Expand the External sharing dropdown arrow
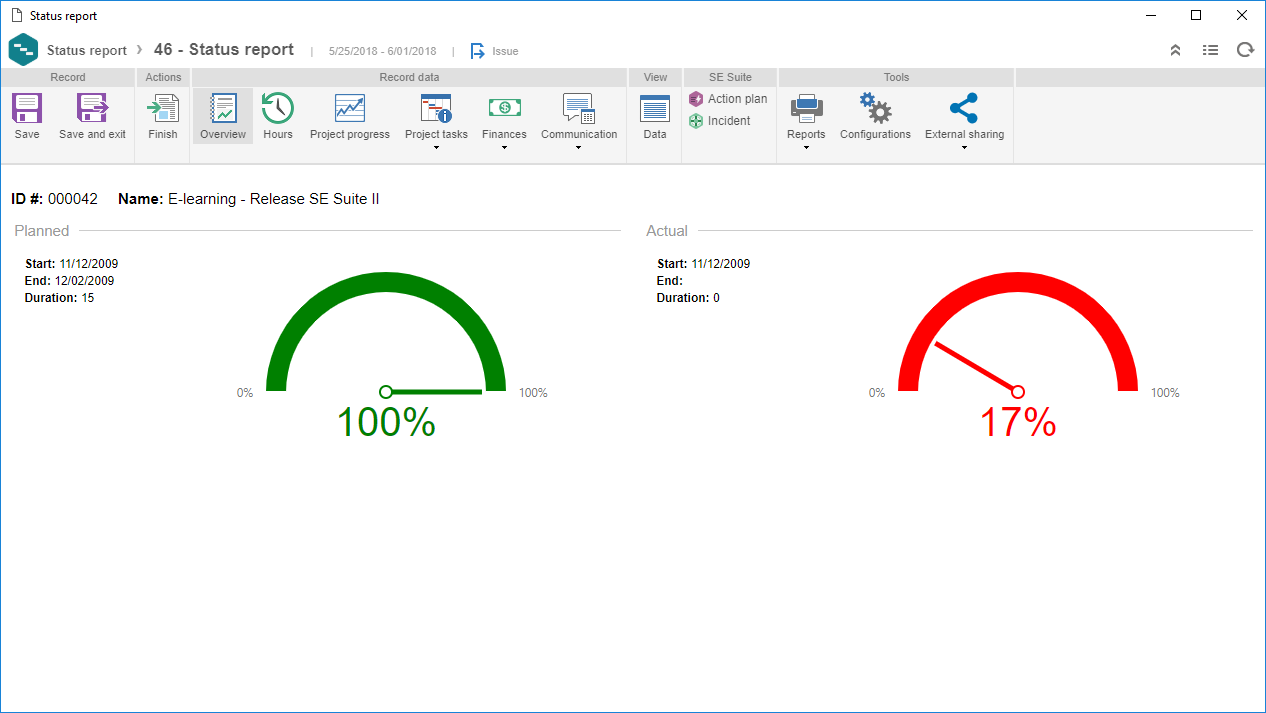This screenshot has width=1266, height=713. click(x=964, y=148)
